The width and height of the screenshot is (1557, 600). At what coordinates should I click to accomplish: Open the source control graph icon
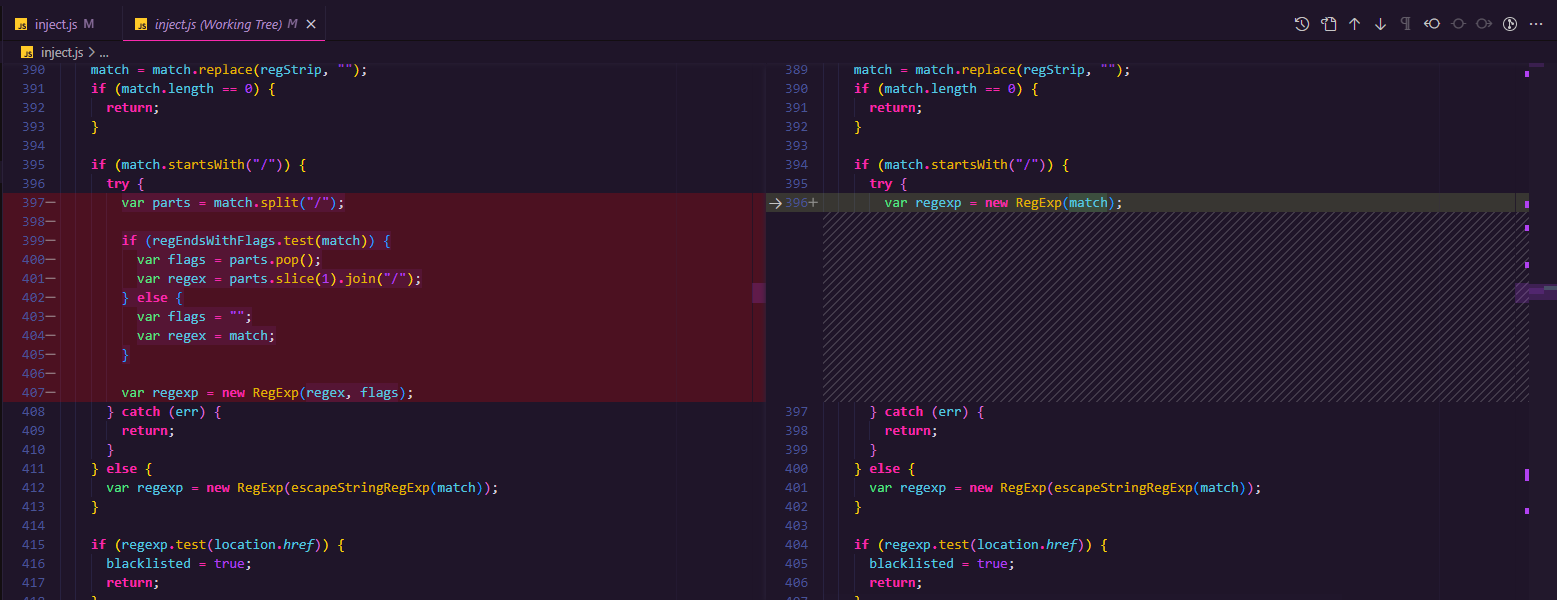[x=1508, y=24]
